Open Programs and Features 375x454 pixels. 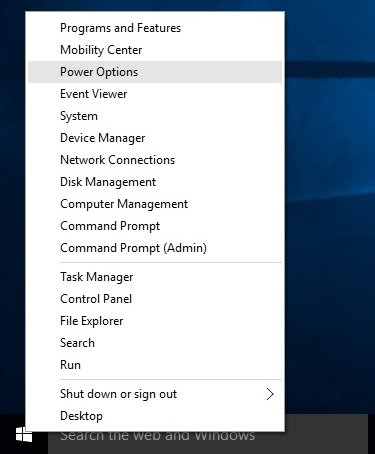155,28
